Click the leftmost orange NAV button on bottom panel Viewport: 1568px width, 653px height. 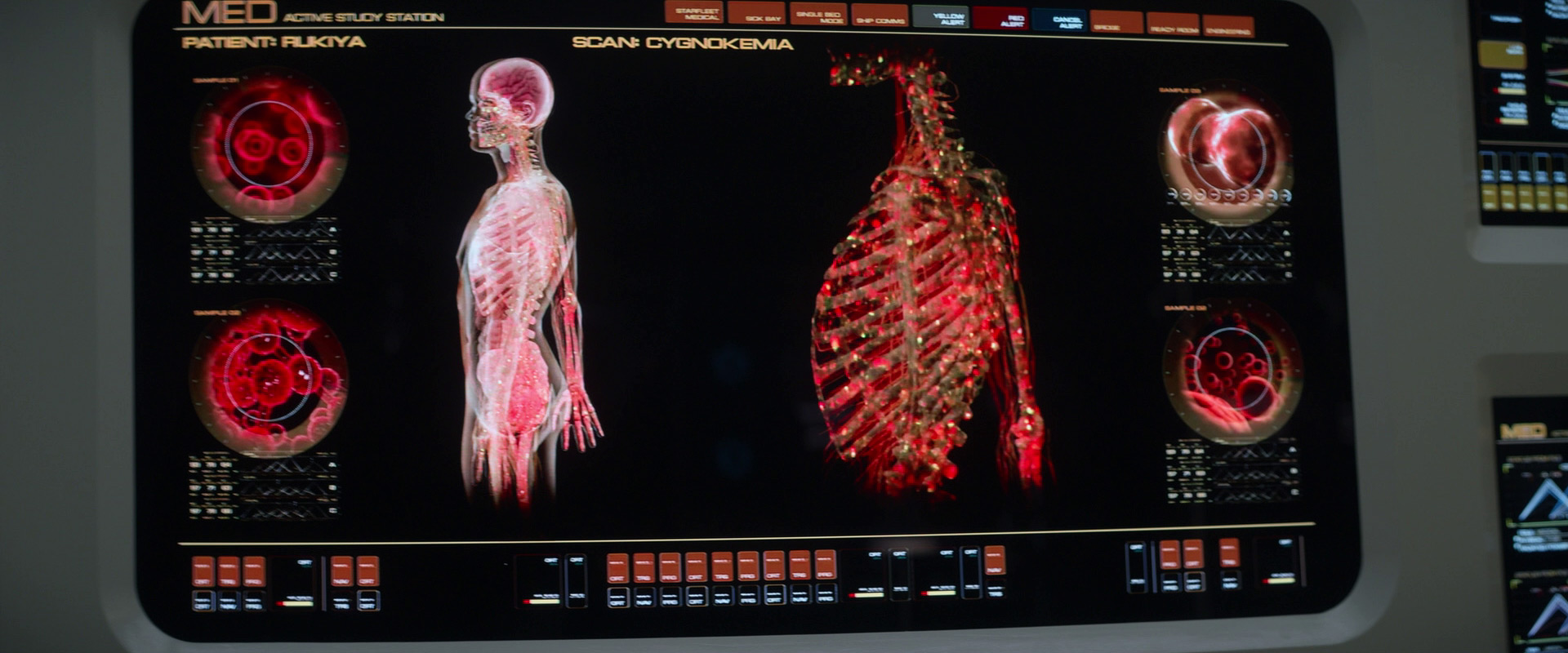click(342, 571)
